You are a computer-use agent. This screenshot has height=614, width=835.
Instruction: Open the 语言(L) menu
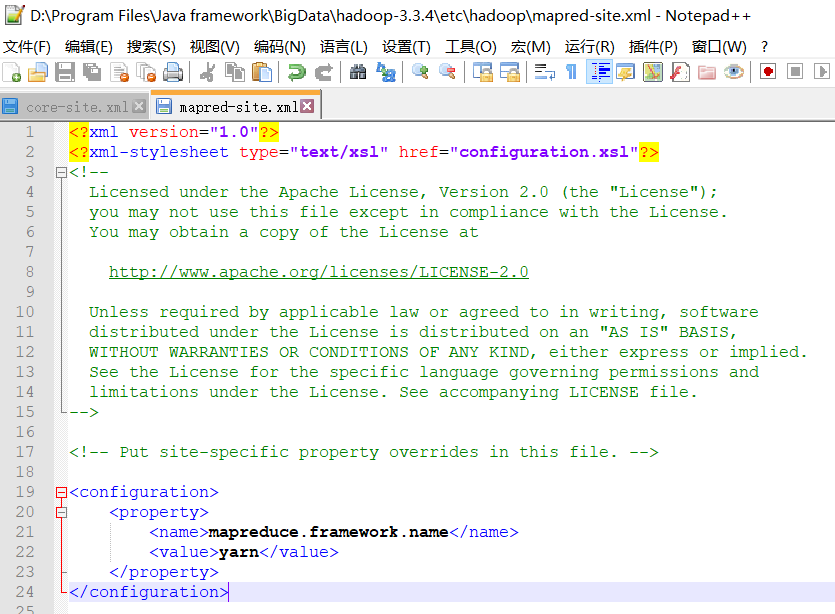point(343,47)
